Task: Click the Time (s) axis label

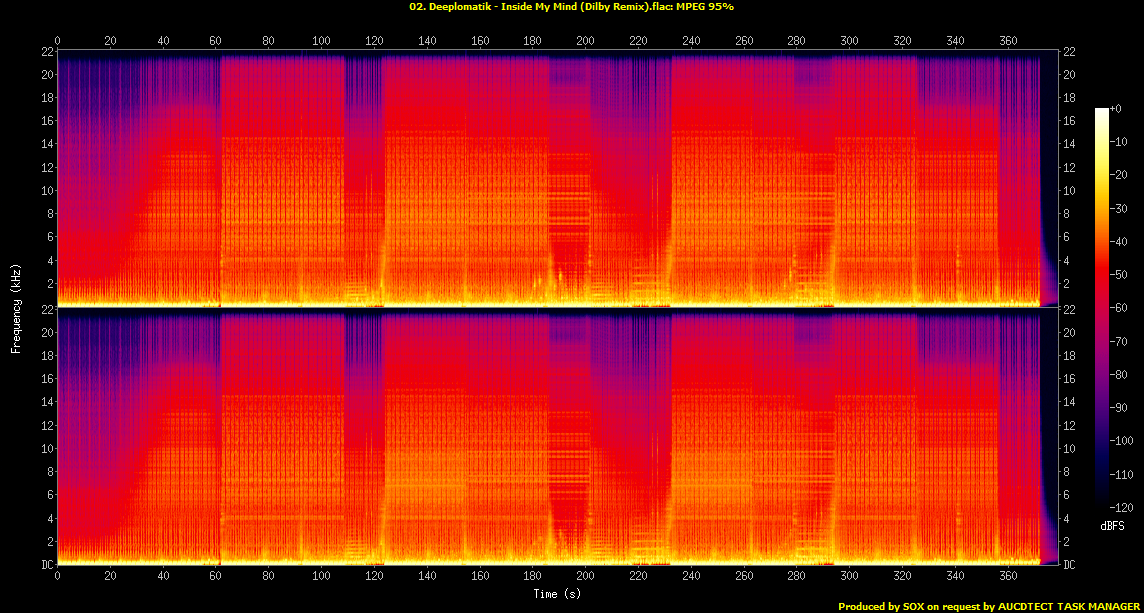Action: (556, 593)
